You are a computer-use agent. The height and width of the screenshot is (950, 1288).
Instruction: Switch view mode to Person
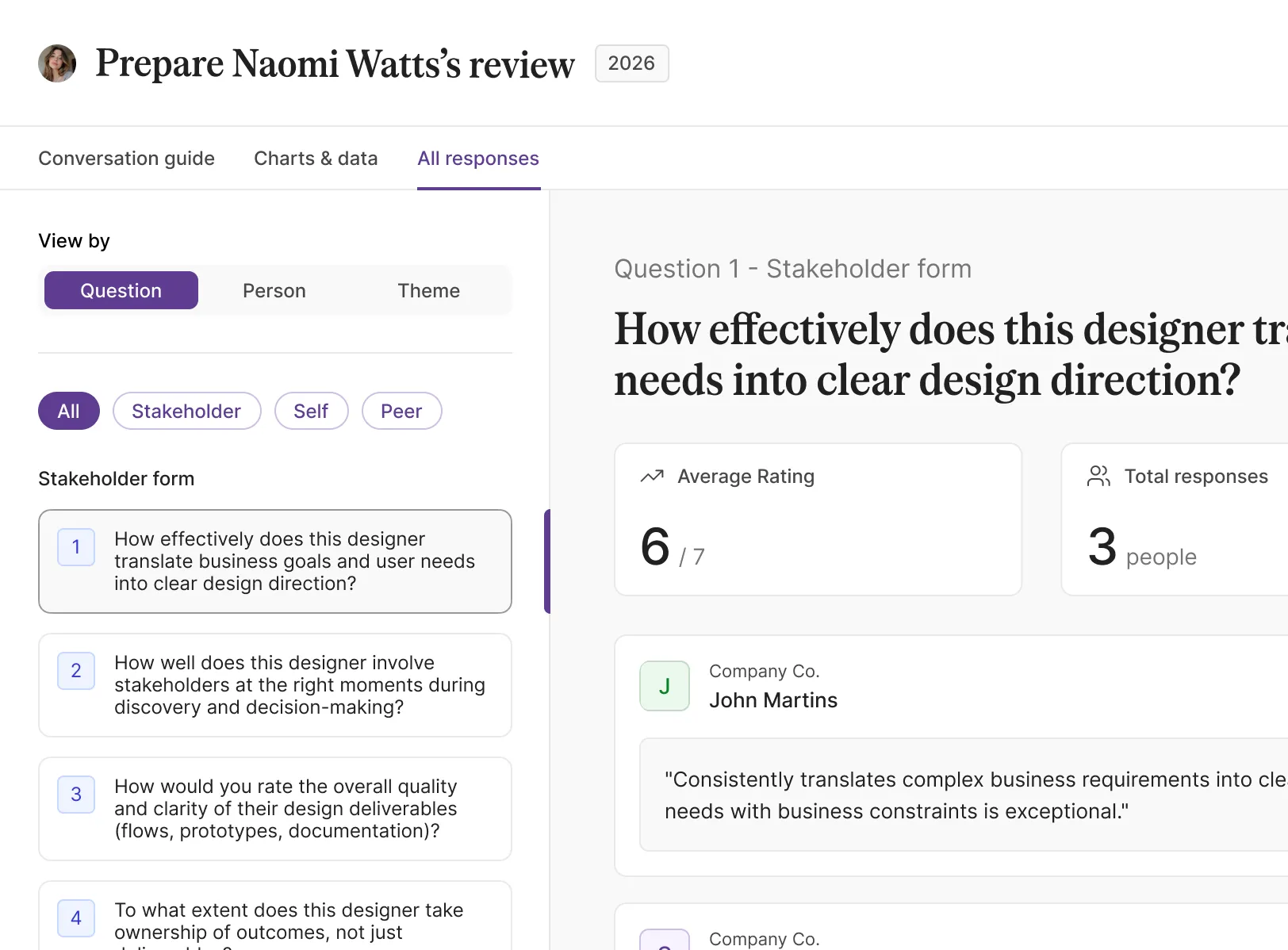tap(274, 290)
